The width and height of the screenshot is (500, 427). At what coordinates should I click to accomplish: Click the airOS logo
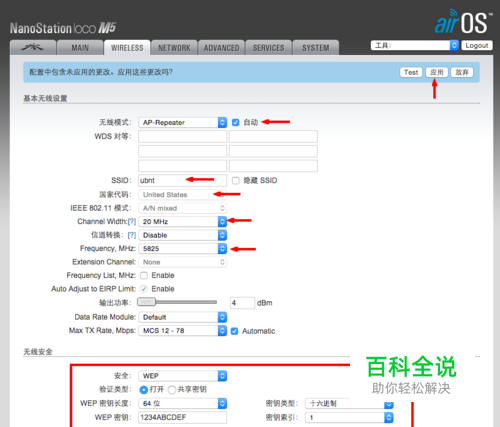click(x=463, y=22)
